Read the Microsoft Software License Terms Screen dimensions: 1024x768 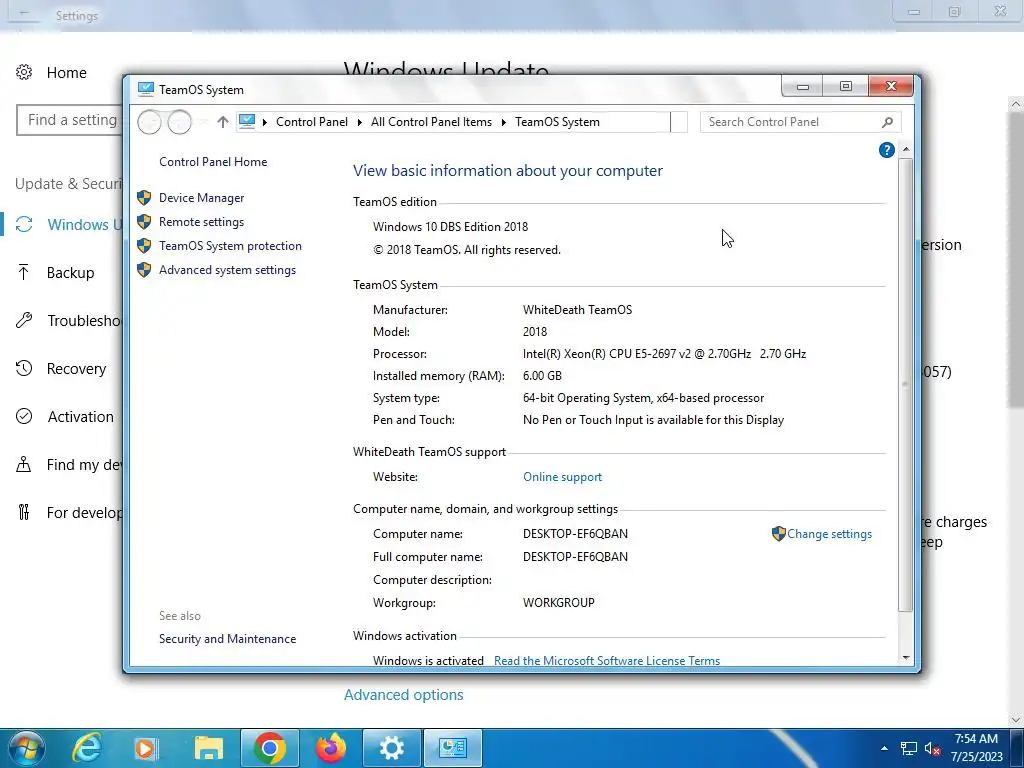607,661
